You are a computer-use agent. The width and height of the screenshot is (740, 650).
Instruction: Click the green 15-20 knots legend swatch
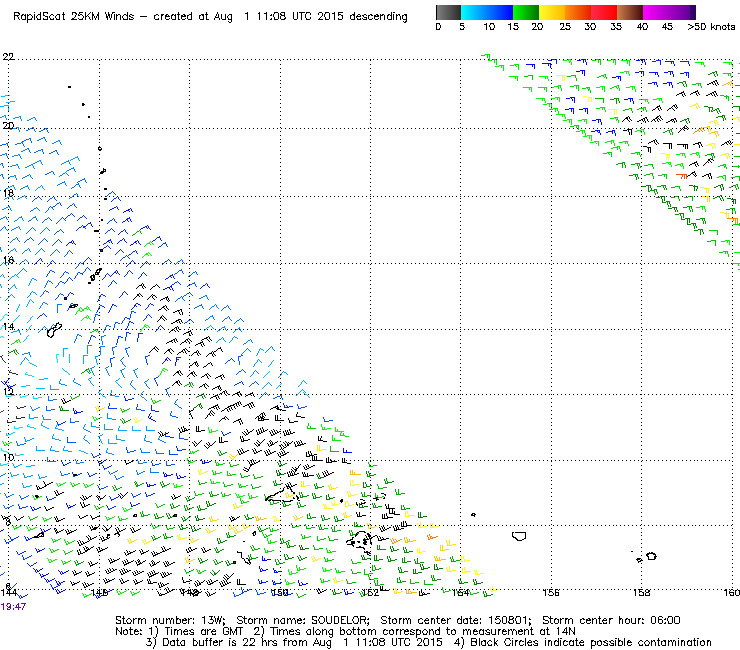(526, 12)
